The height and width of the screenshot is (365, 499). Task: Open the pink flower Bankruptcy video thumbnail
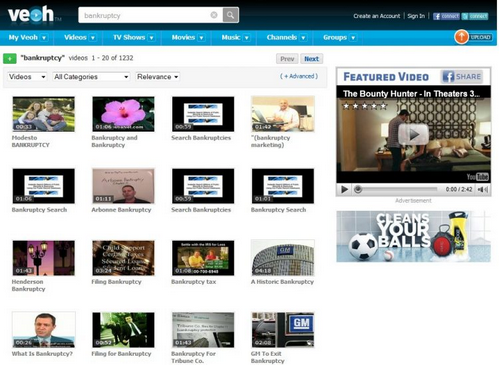(123, 114)
